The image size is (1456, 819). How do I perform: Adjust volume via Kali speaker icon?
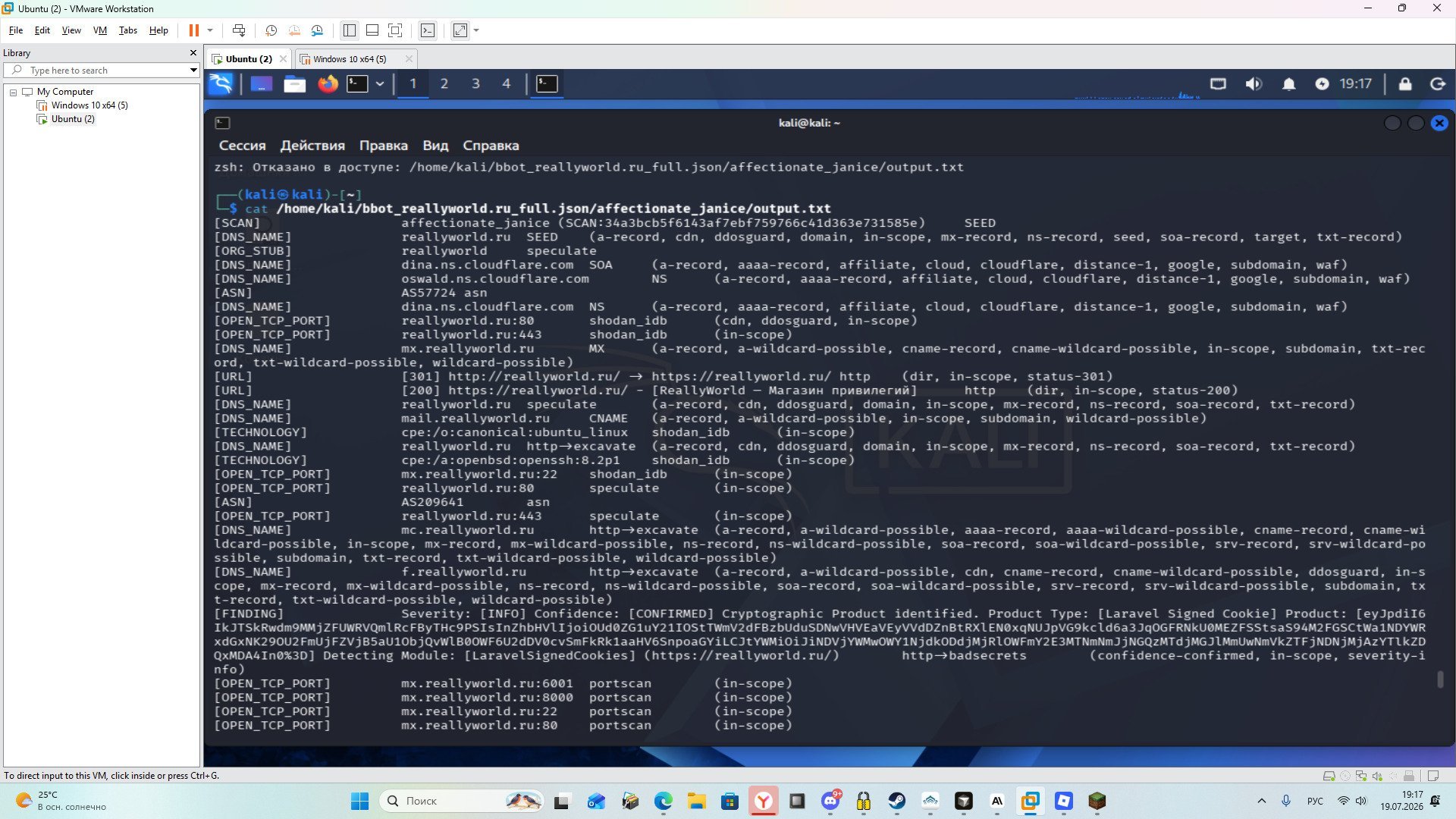1254,84
